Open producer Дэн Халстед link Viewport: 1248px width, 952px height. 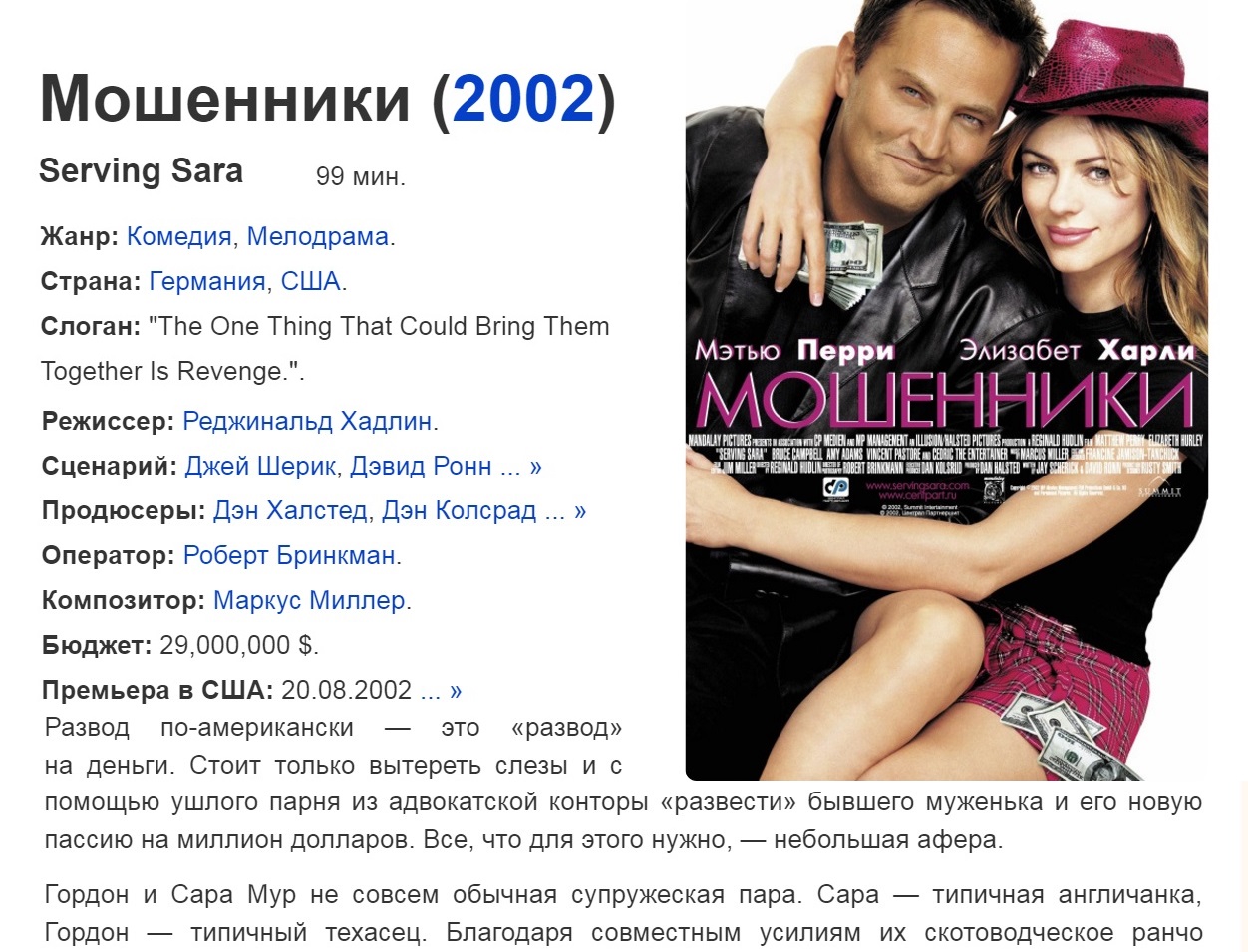coord(290,511)
